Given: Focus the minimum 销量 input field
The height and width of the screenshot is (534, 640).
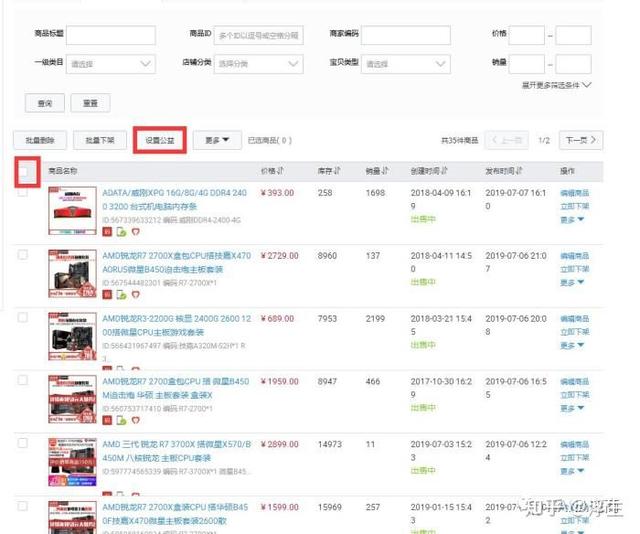Looking at the screenshot, I should pyautogui.click(x=527, y=64).
